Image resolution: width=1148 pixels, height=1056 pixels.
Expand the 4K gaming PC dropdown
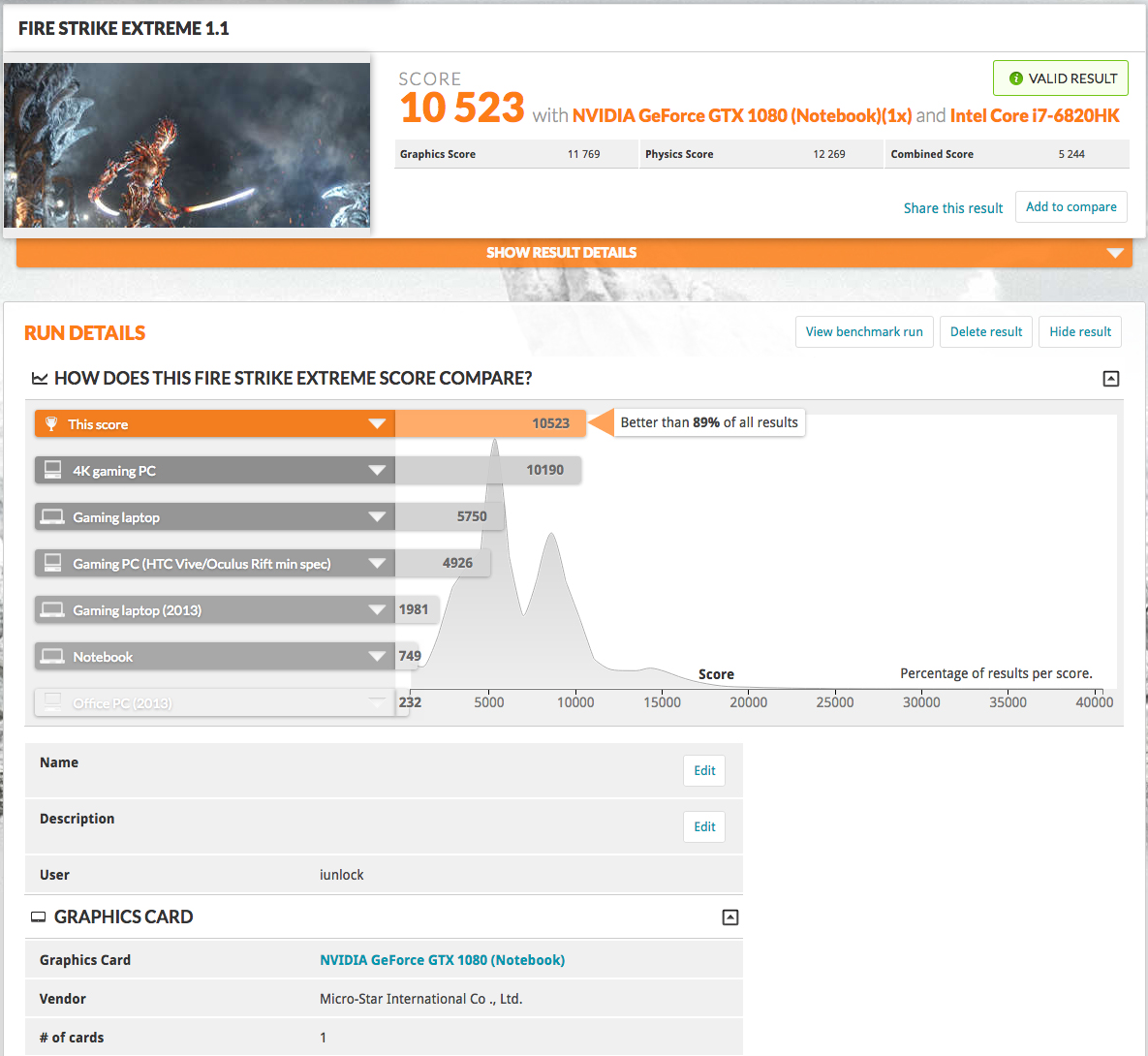coord(377,470)
